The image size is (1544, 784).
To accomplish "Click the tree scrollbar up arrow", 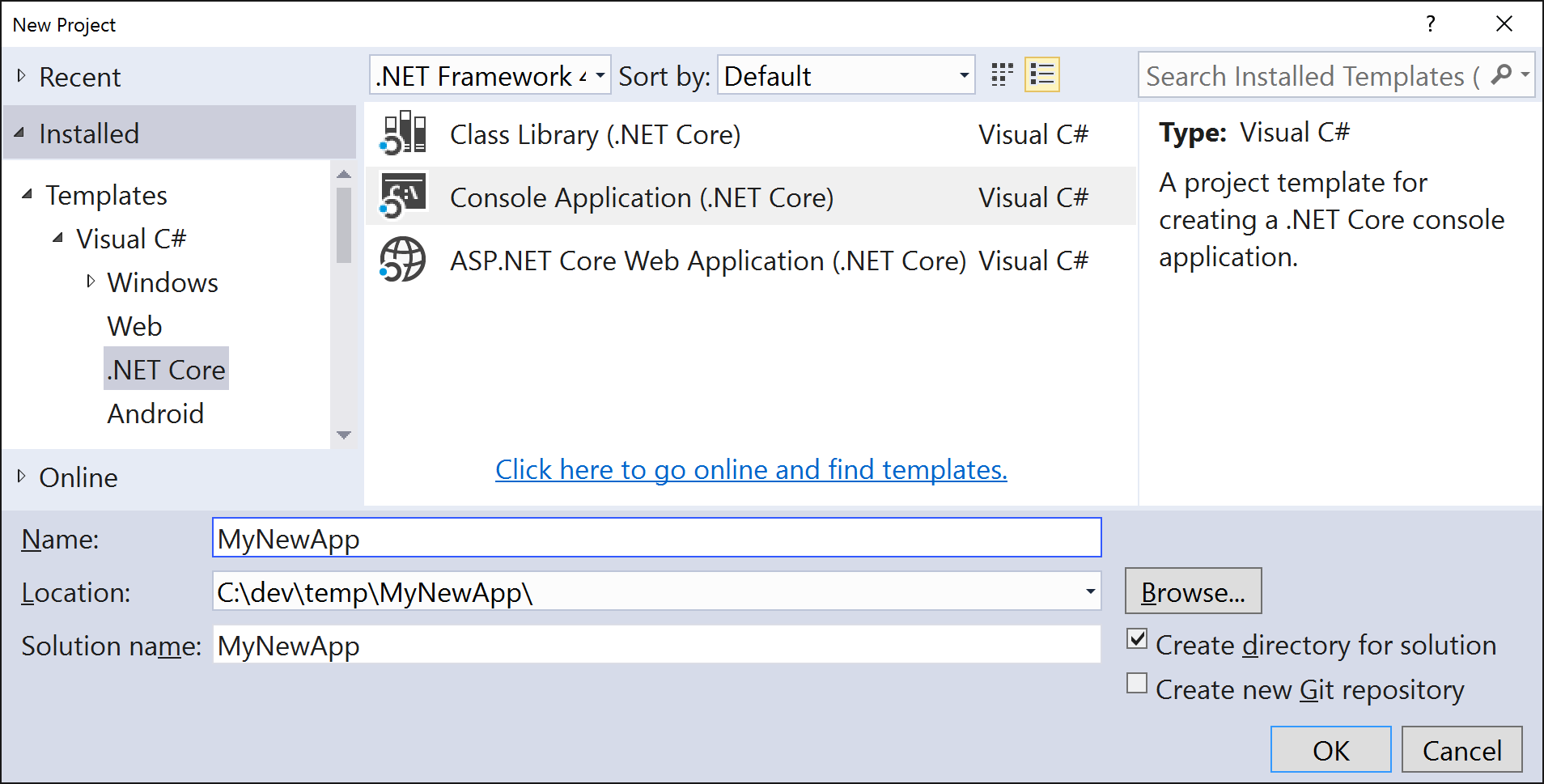I will point(344,174).
